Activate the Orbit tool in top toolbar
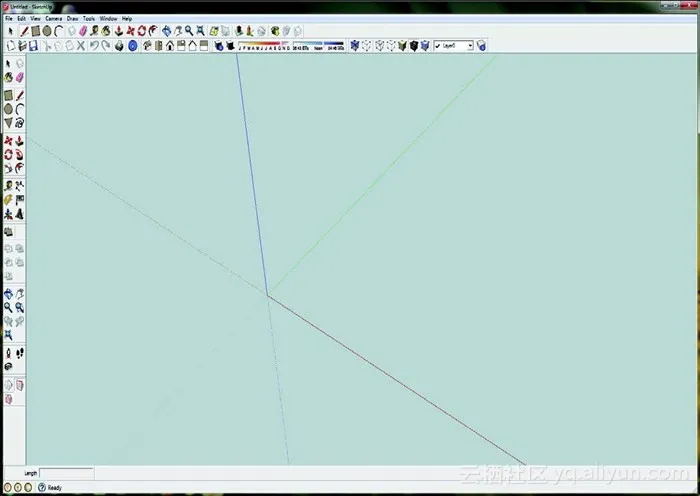The image size is (700, 496). 165,31
